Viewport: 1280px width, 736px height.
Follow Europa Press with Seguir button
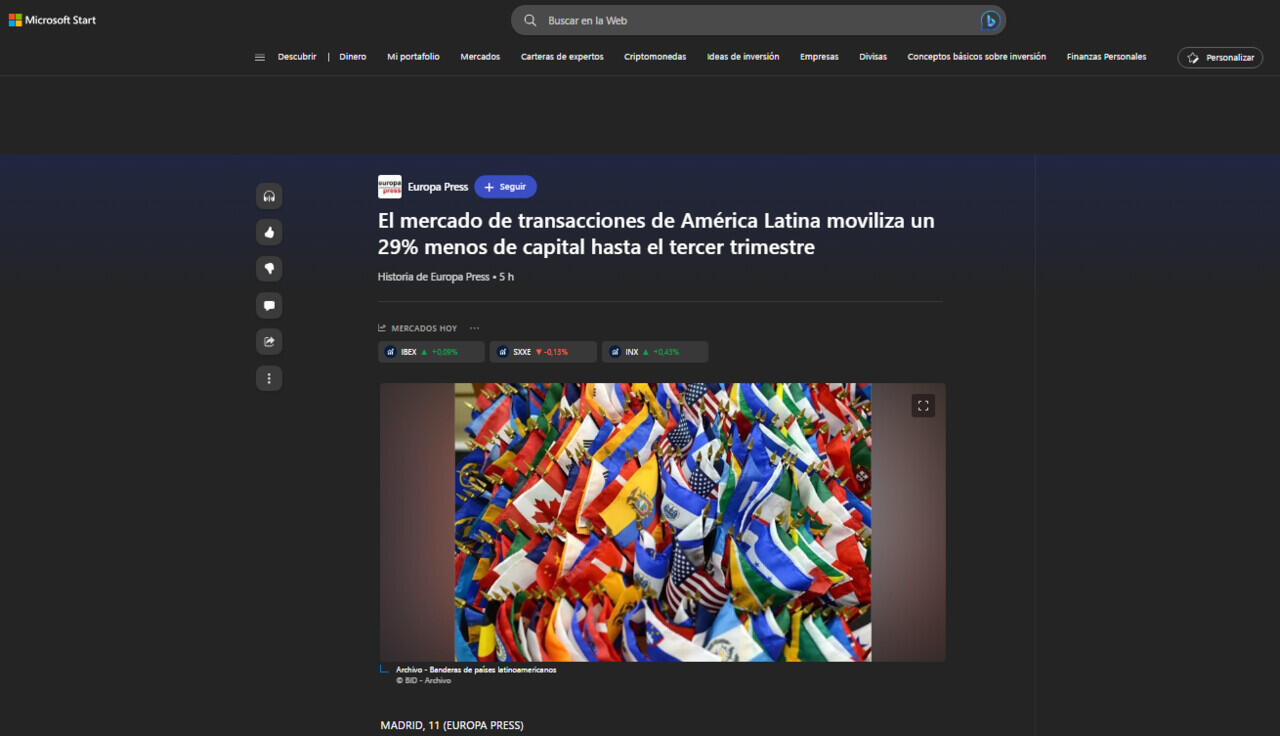pyautogui.click(x=505, y=187)
